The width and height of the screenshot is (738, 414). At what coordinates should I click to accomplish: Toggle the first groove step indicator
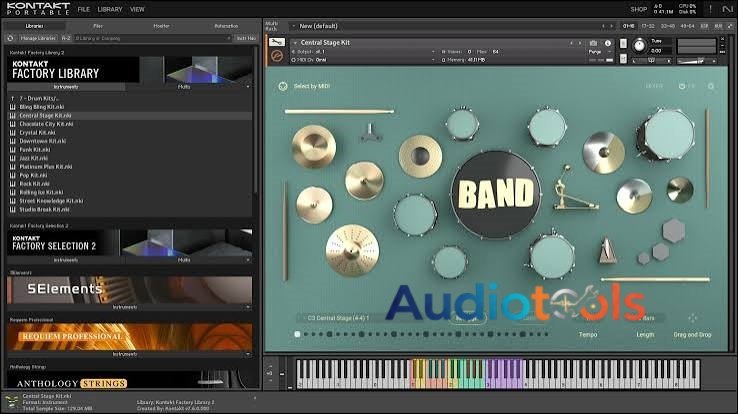tap(297, 334)
